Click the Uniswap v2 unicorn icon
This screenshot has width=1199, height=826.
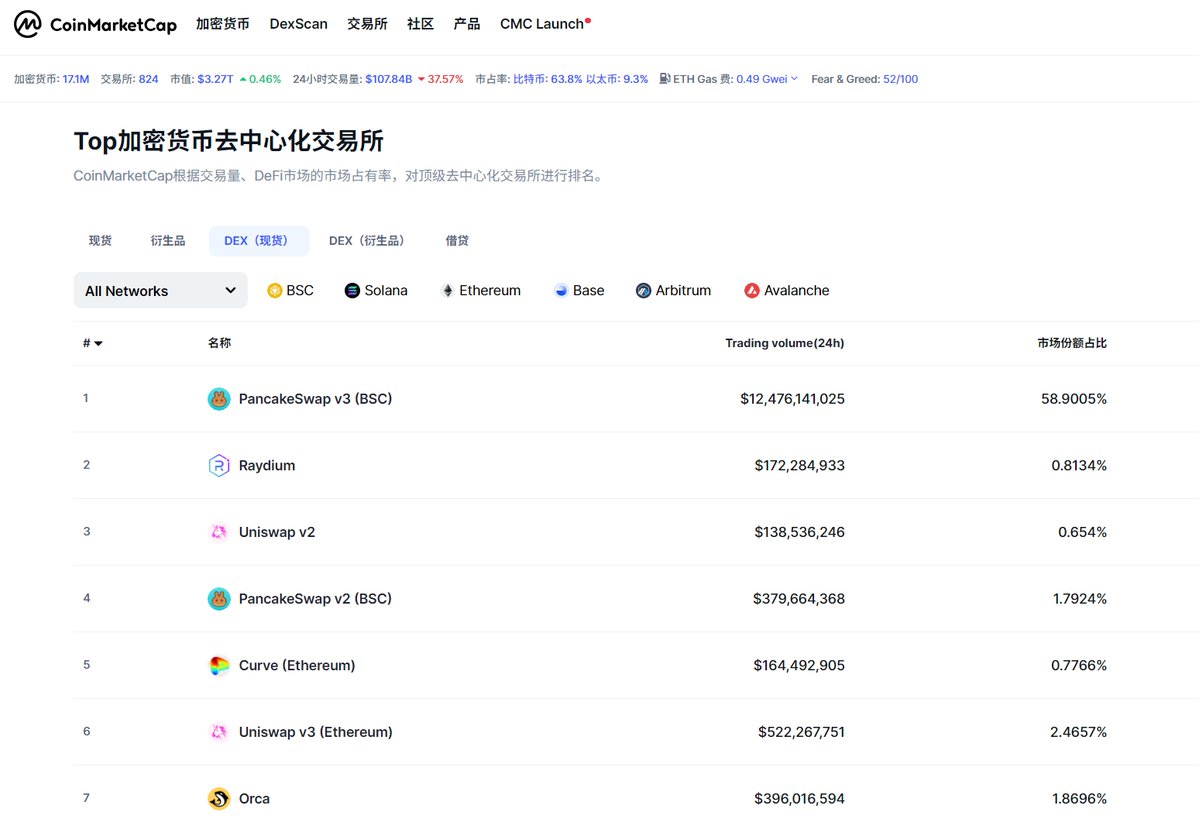click(219, 532)
